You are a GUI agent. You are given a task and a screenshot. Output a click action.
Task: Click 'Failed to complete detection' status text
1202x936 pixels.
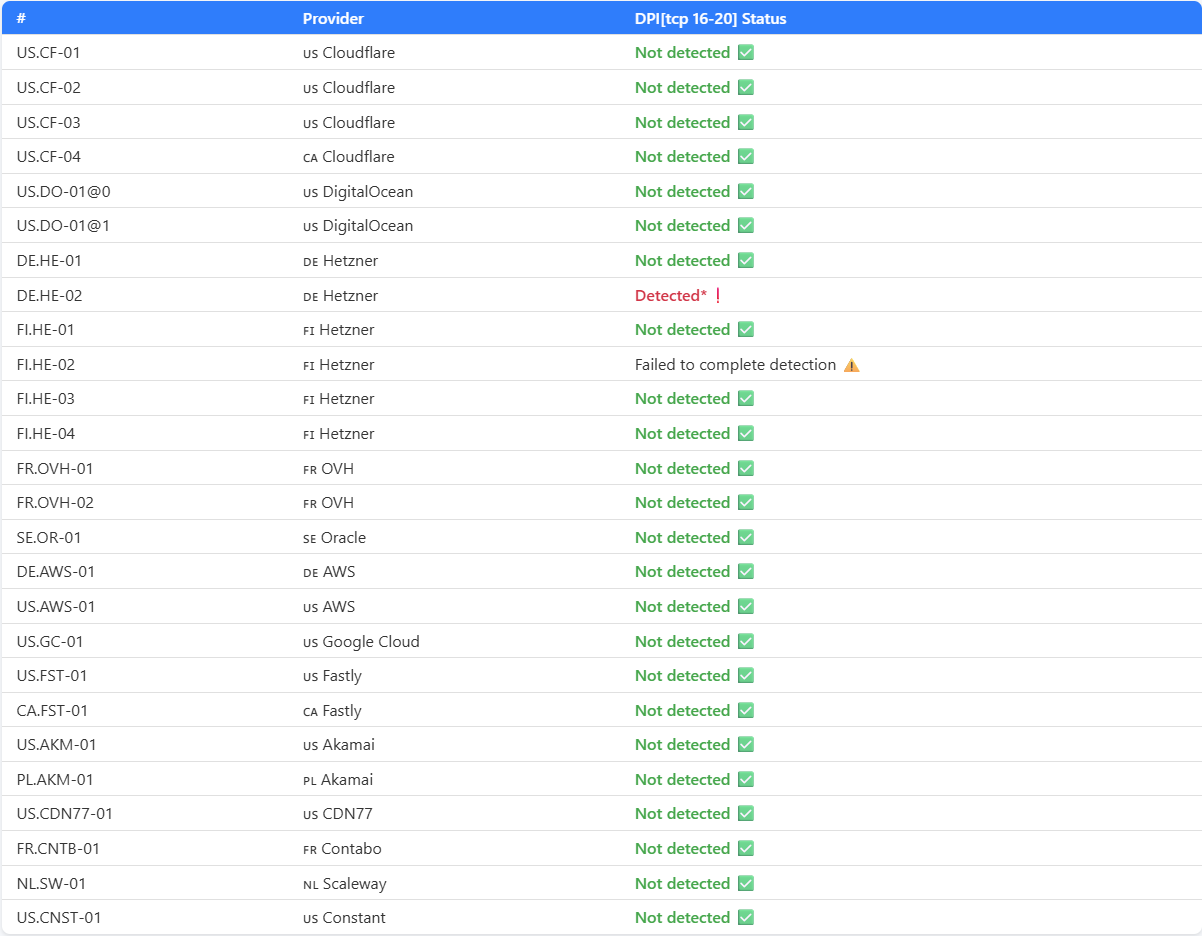735,365
